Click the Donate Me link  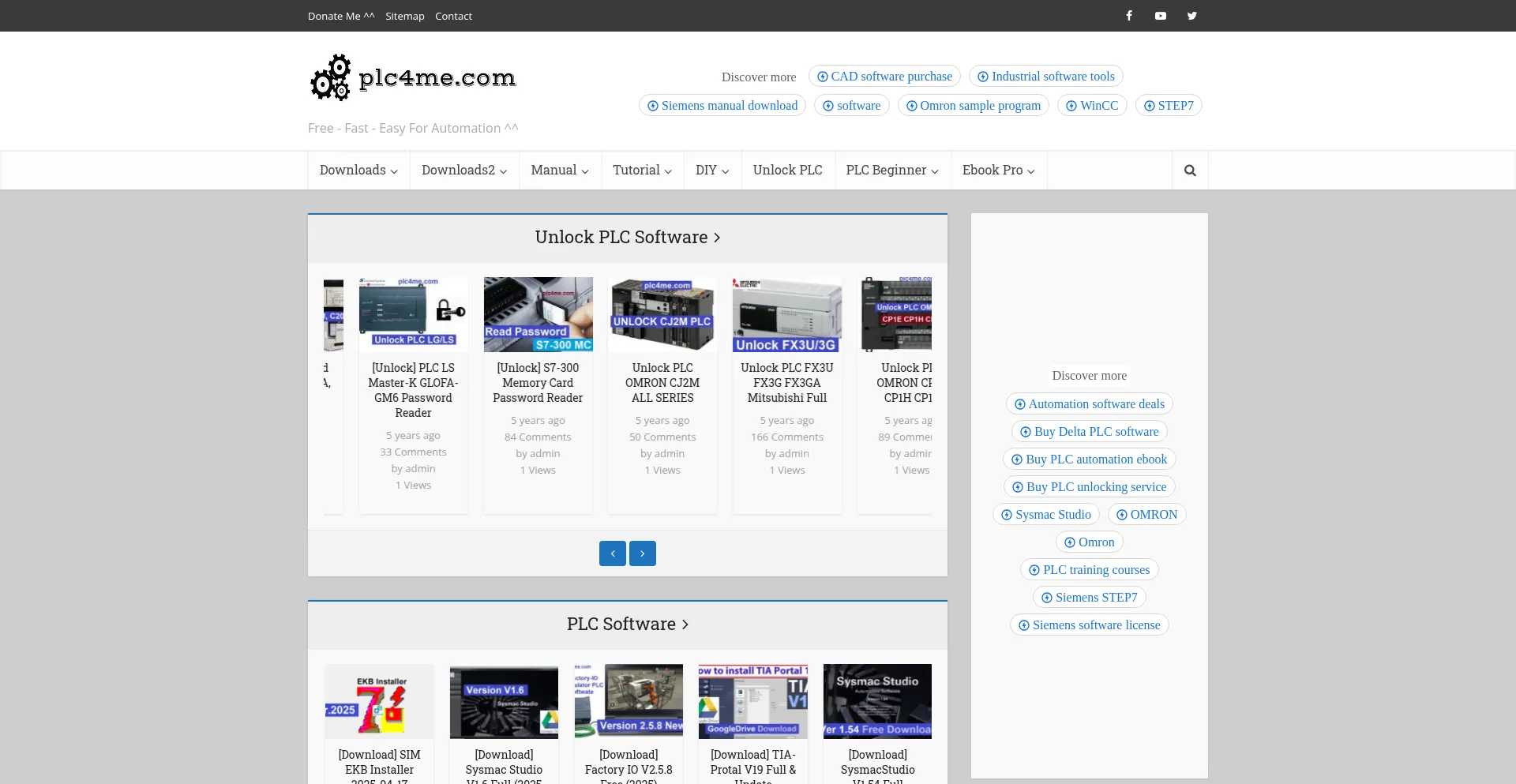(341, 16)
